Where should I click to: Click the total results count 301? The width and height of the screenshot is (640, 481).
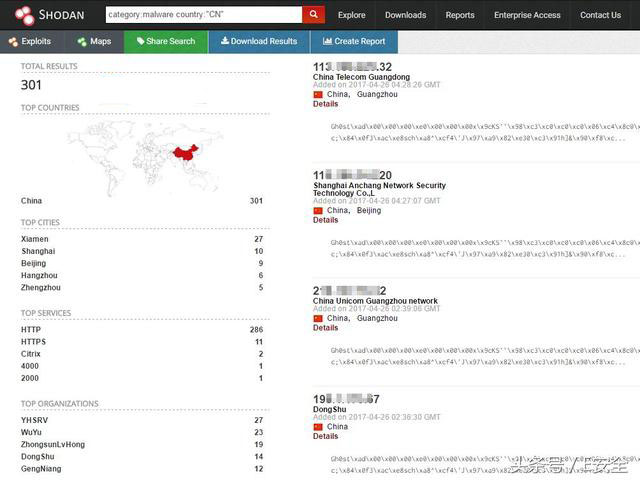pyautogui.click(x=31, y=85)
